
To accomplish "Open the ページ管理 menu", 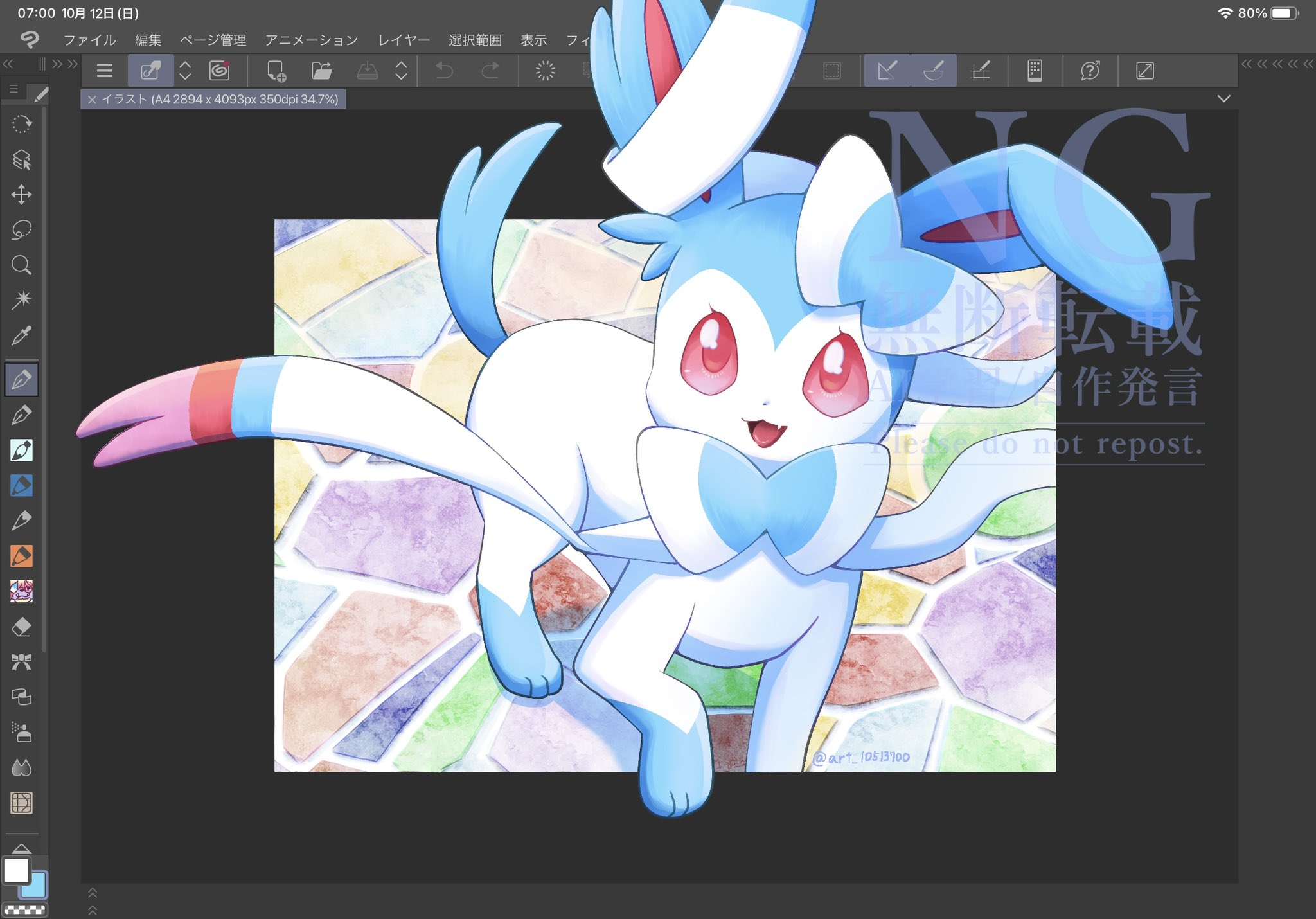I will 213,40.
